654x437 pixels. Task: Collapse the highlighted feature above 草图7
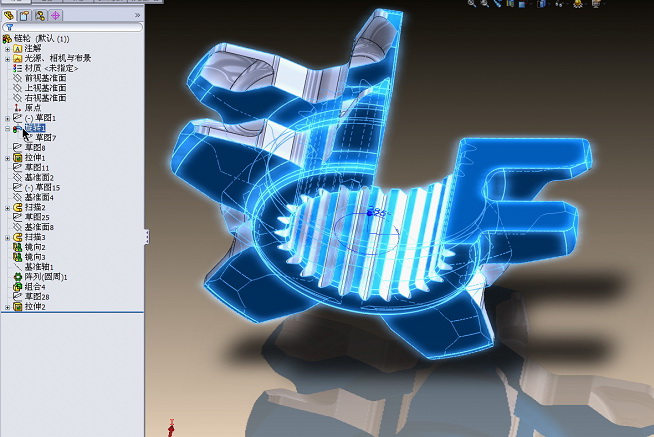tap(7, 129)
